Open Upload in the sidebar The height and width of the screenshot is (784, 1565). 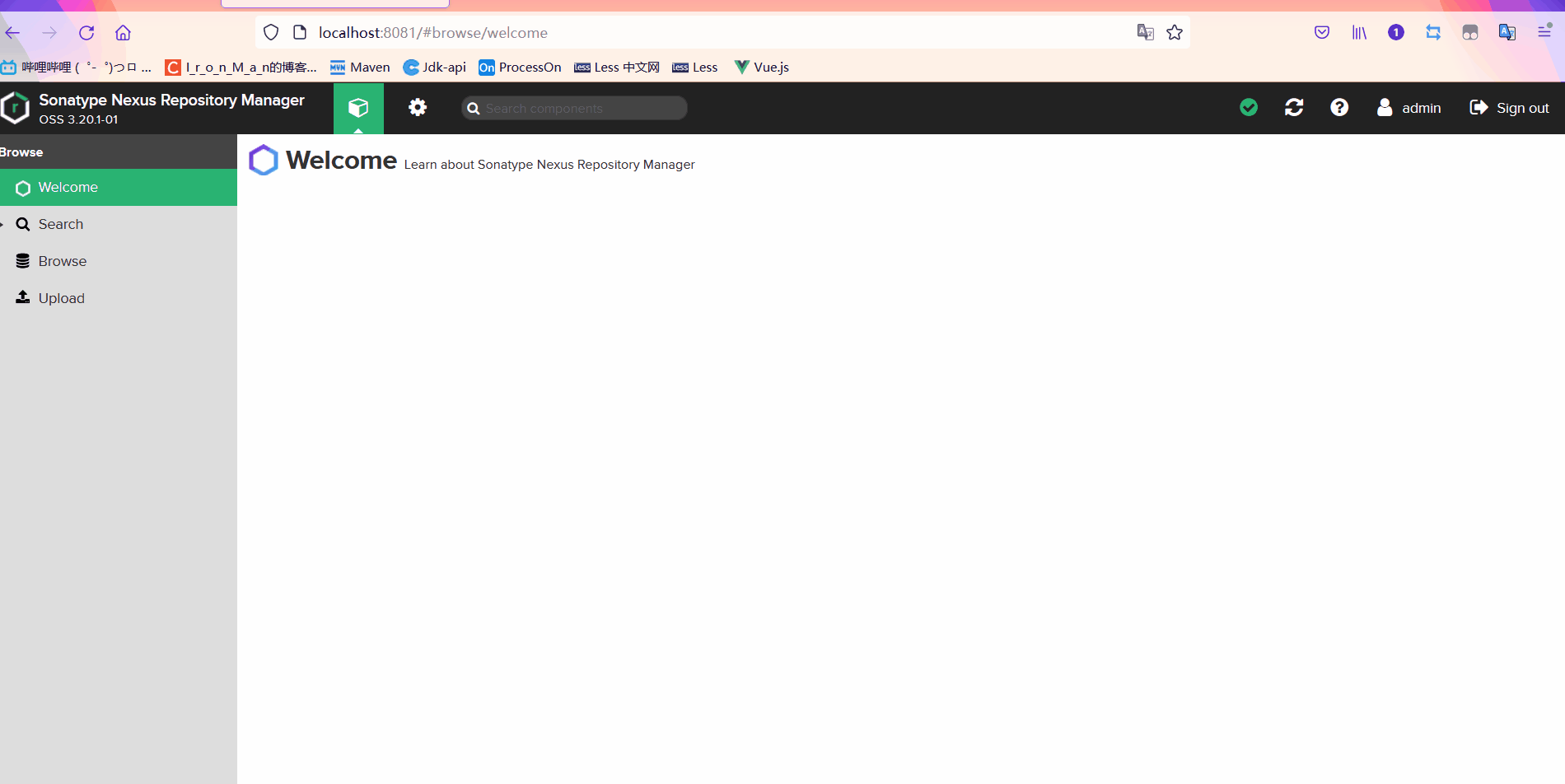[119, 298]
